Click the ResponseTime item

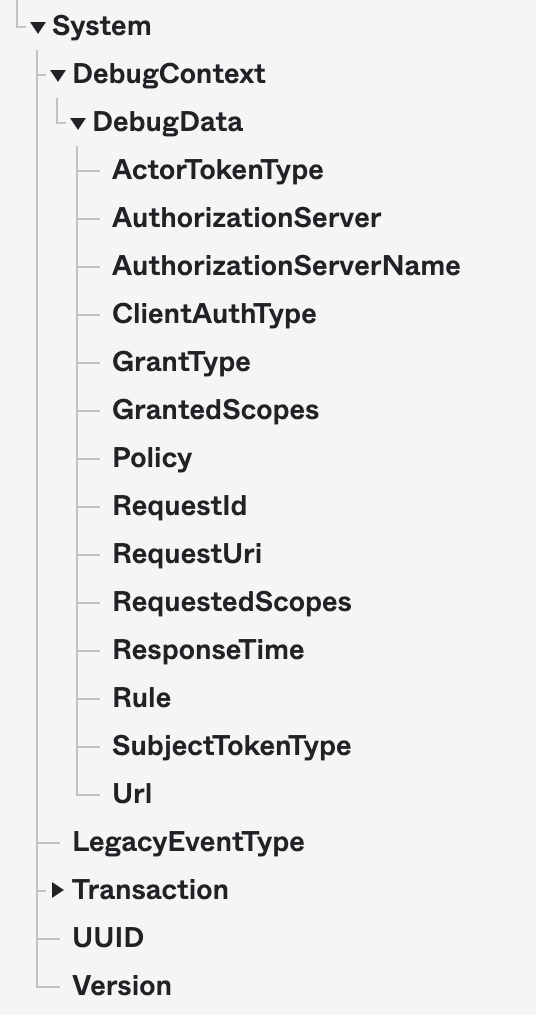[x=208, y=649]
